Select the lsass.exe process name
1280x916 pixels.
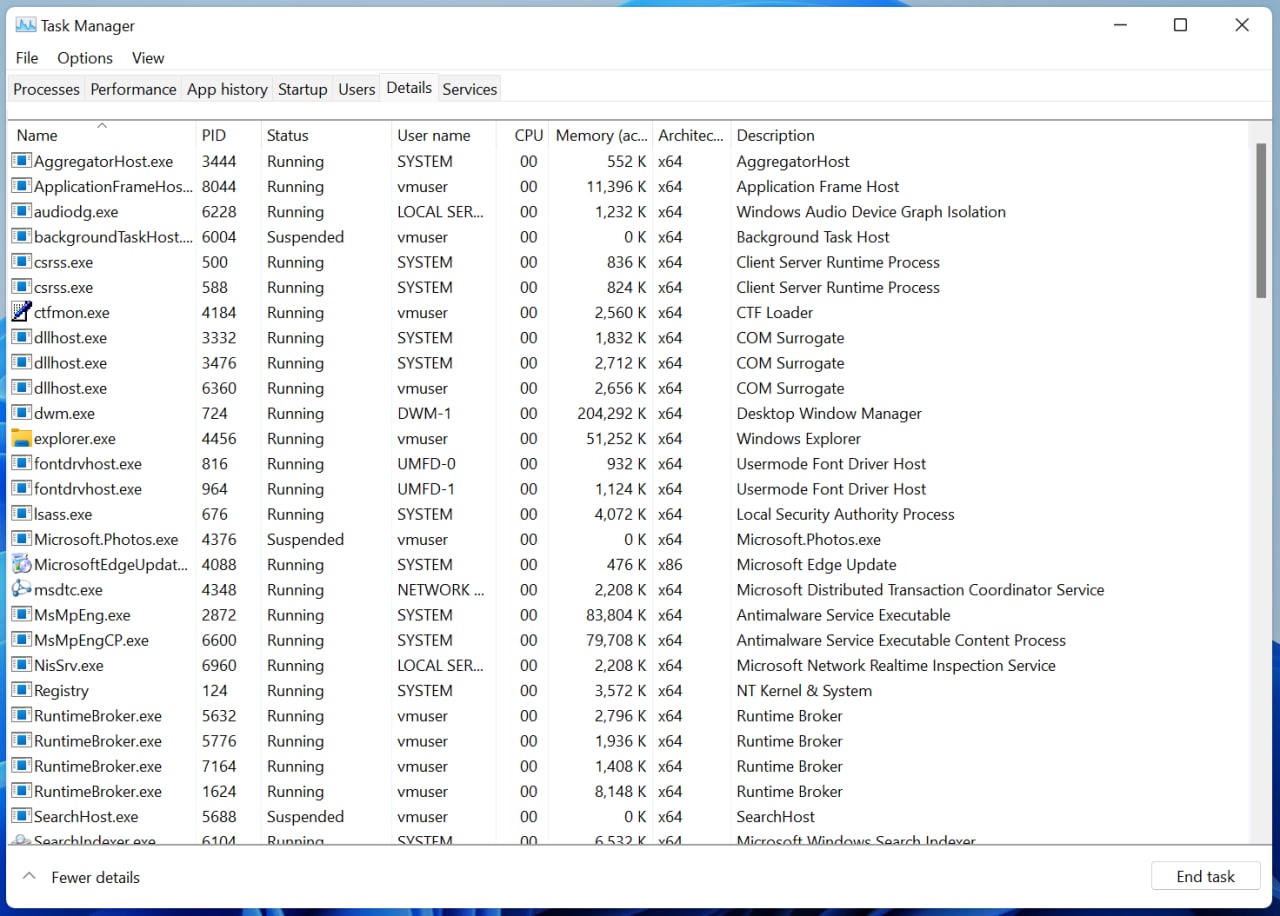pyautogui.click(x=63, y=514)
